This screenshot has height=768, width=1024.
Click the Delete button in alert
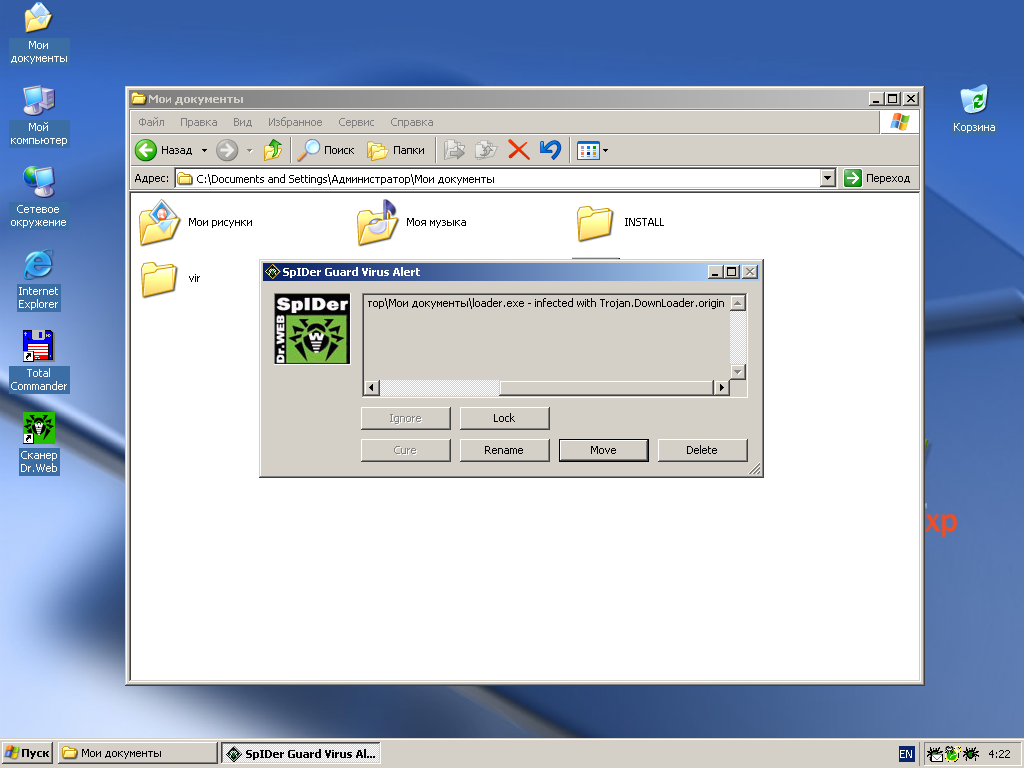click(702, 451)
